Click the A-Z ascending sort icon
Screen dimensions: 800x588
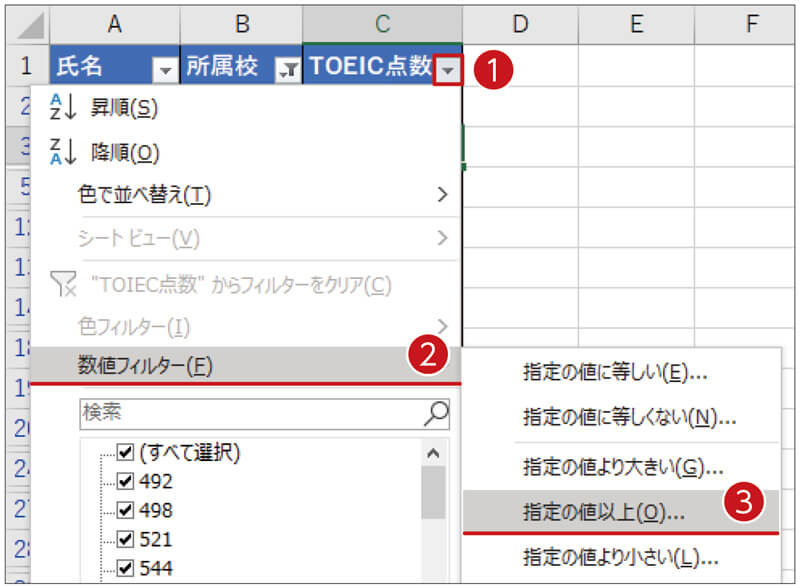(x=63, y=107)
